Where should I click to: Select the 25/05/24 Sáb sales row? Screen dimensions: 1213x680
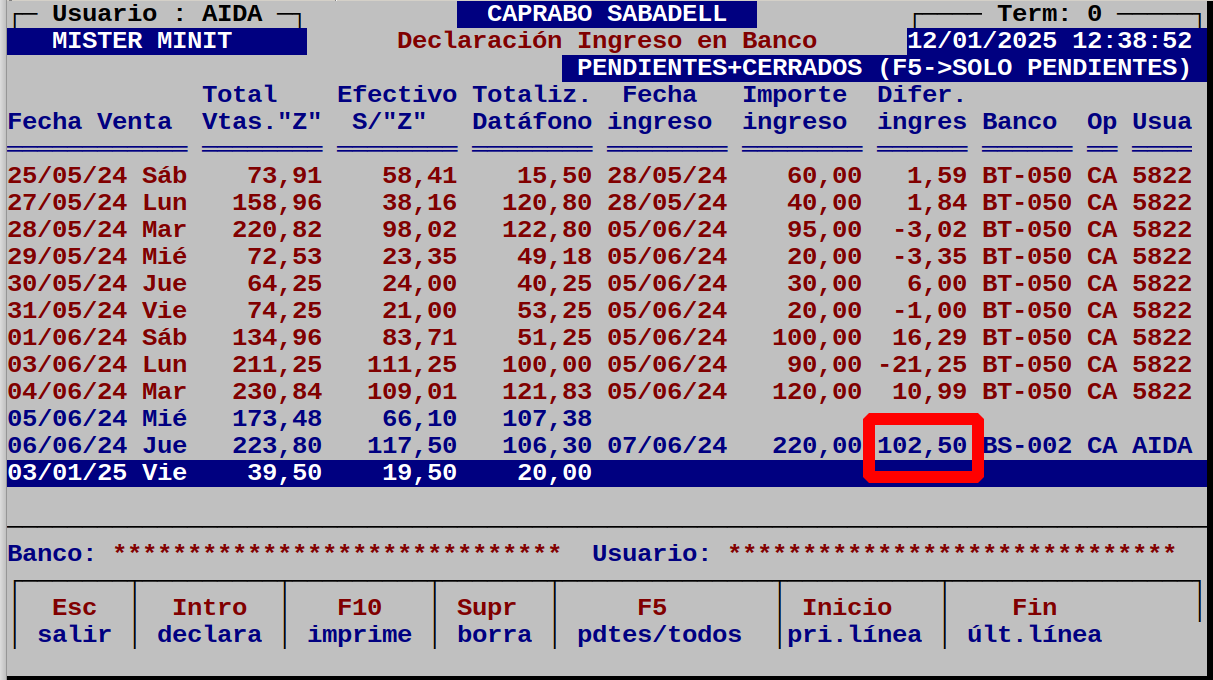tap(97, 176)
